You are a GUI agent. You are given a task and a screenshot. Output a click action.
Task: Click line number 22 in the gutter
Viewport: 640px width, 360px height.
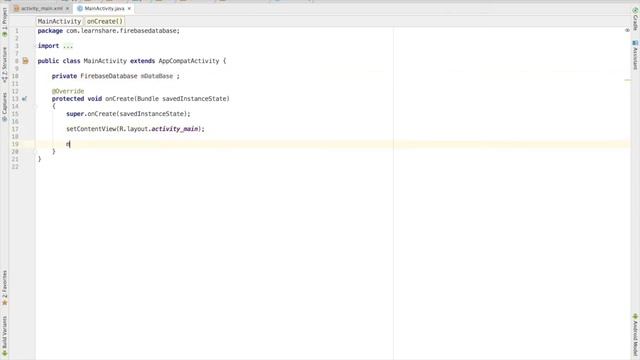[15, 167]
